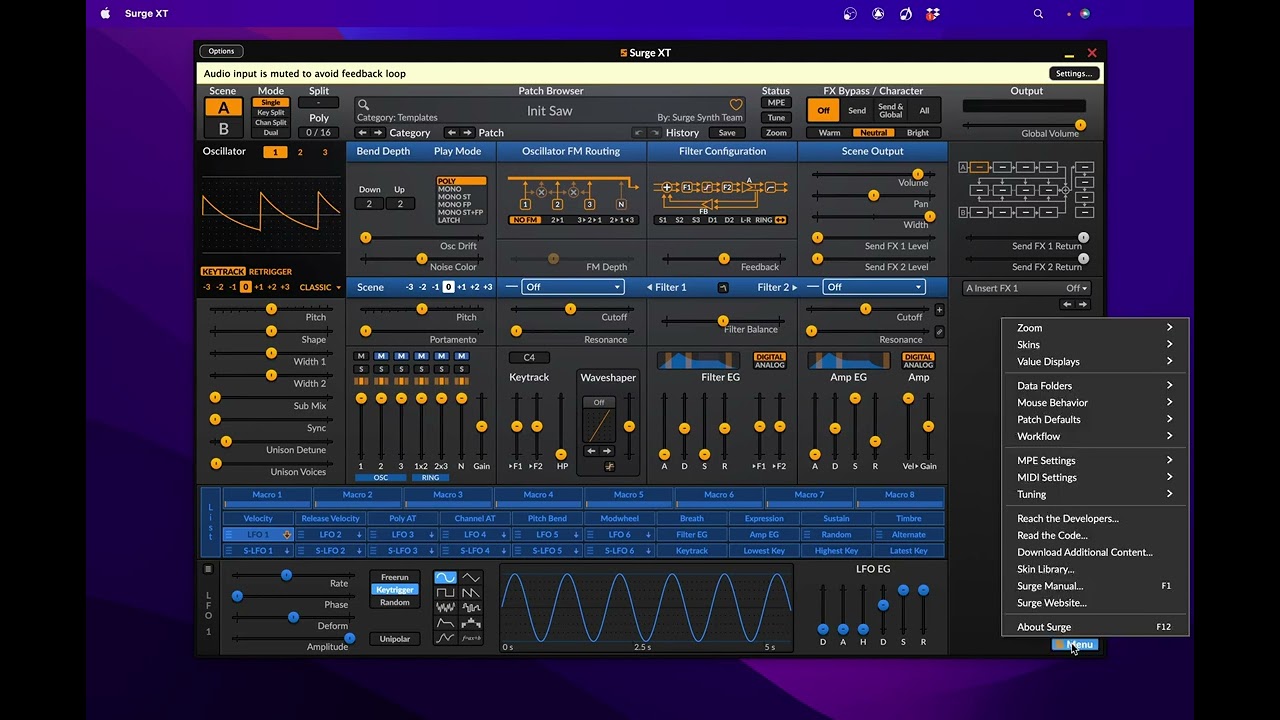Select the sample-and-hold LFO waveform icon
The image size is (1280, 720).
click(x=470, y=608)
